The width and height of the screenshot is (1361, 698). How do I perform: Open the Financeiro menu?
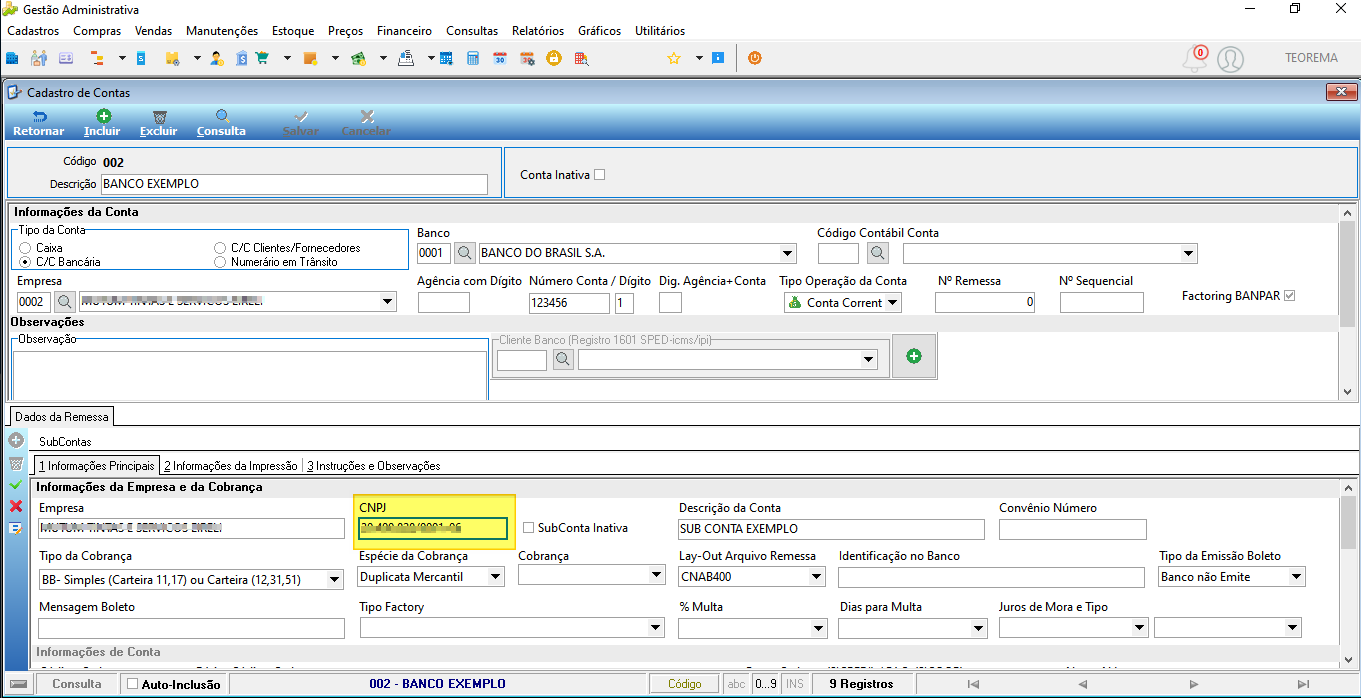(x=405, y=31)
